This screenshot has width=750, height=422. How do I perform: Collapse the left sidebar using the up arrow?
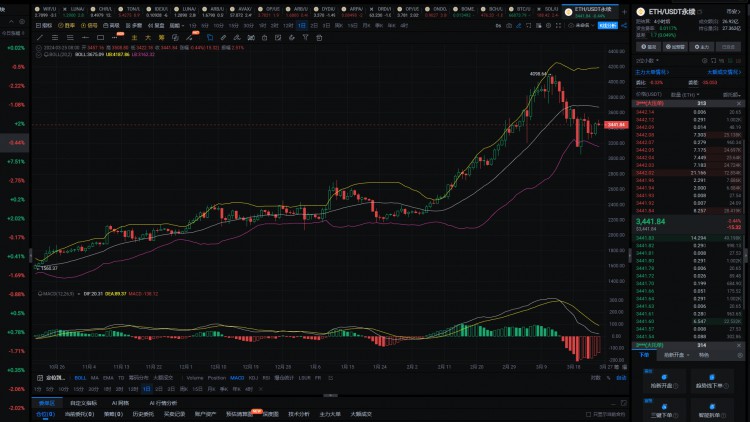pos(11,22)
